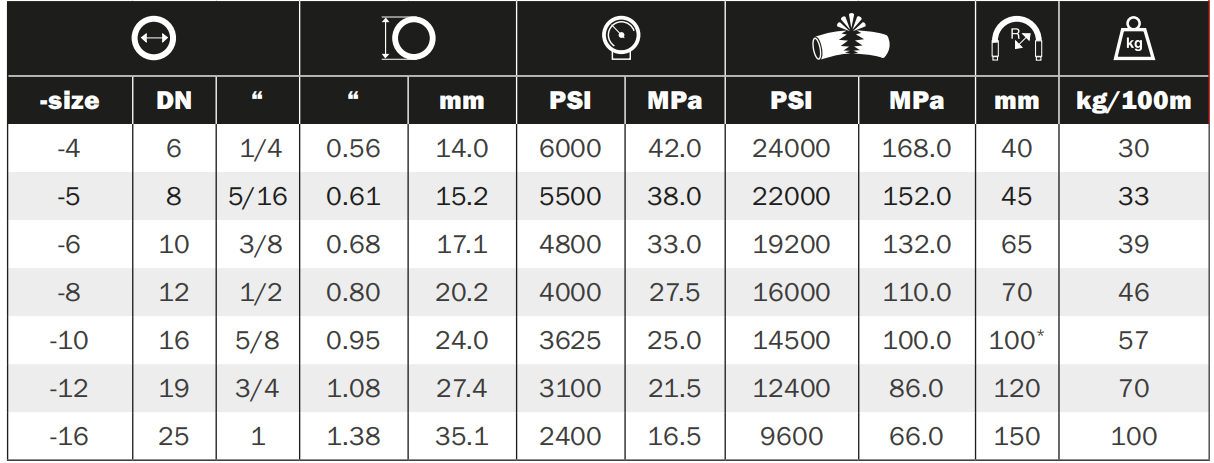Click the -16 size row cell
Image resolution: width=1214 pixels, height=463 pixels.
coord(68,437)
